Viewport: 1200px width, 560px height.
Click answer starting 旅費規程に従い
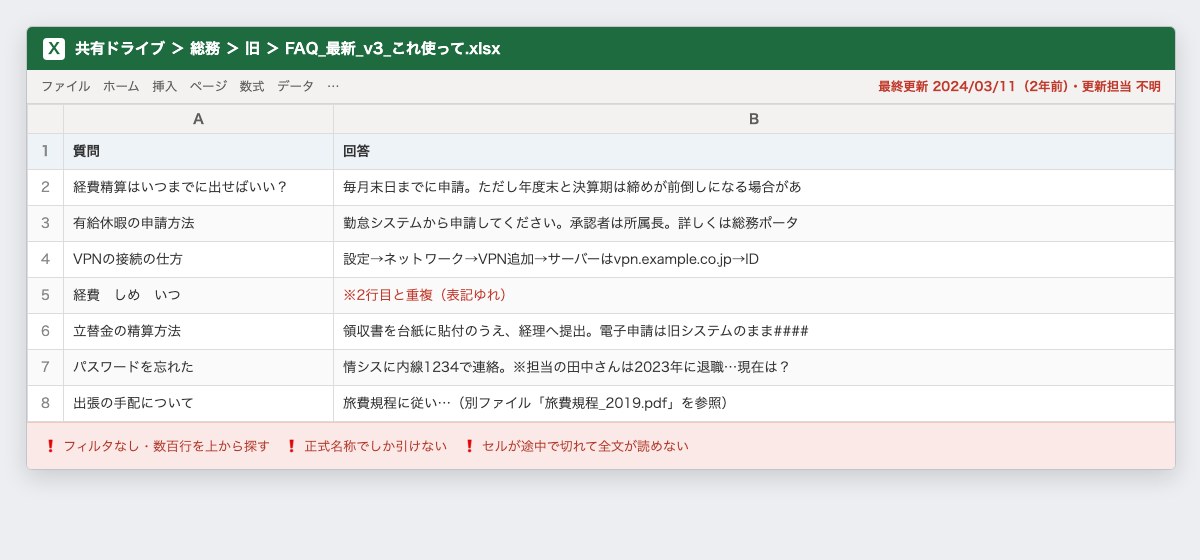pos(754,403)
